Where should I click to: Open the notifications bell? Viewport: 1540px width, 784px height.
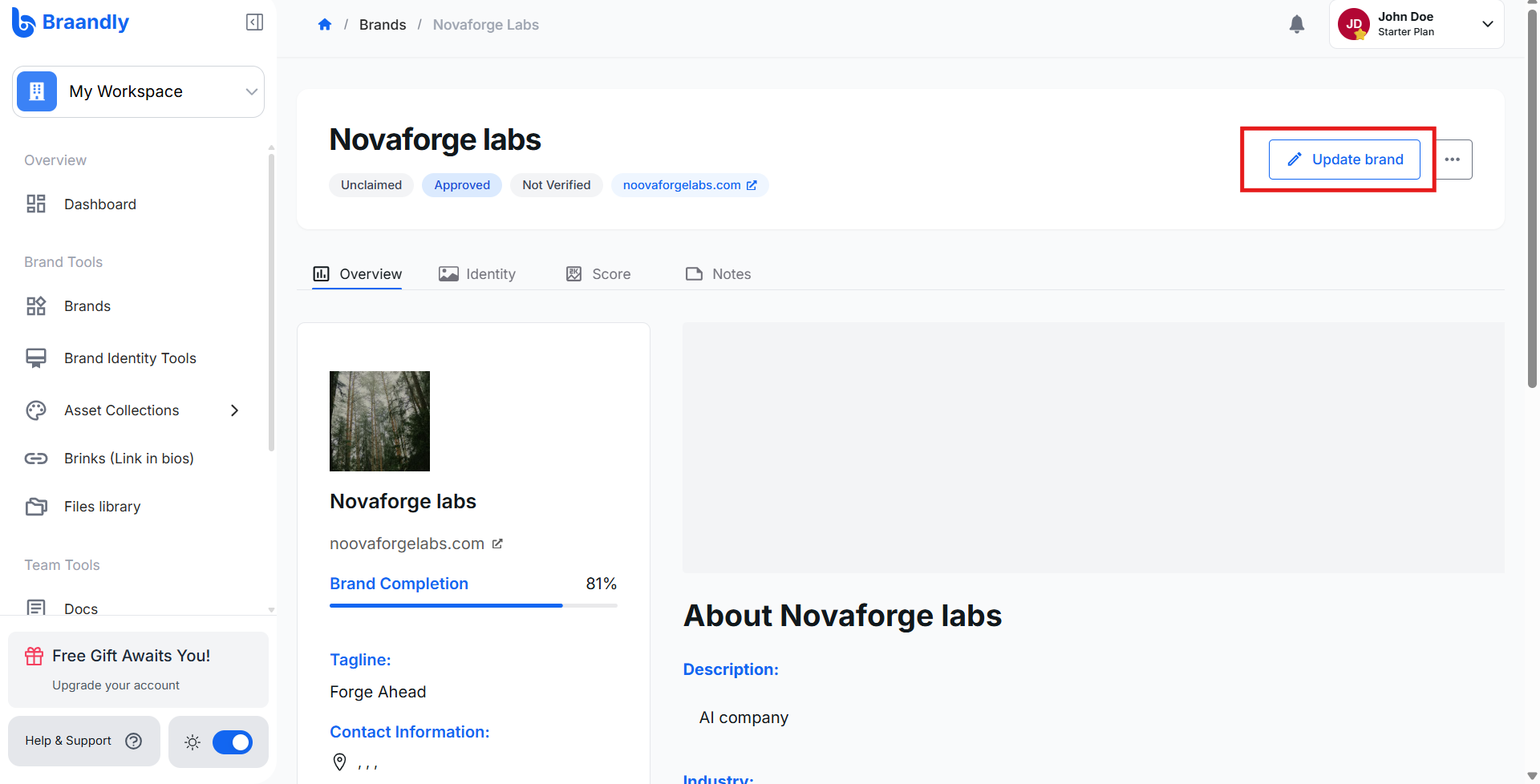pos(1297,25)
